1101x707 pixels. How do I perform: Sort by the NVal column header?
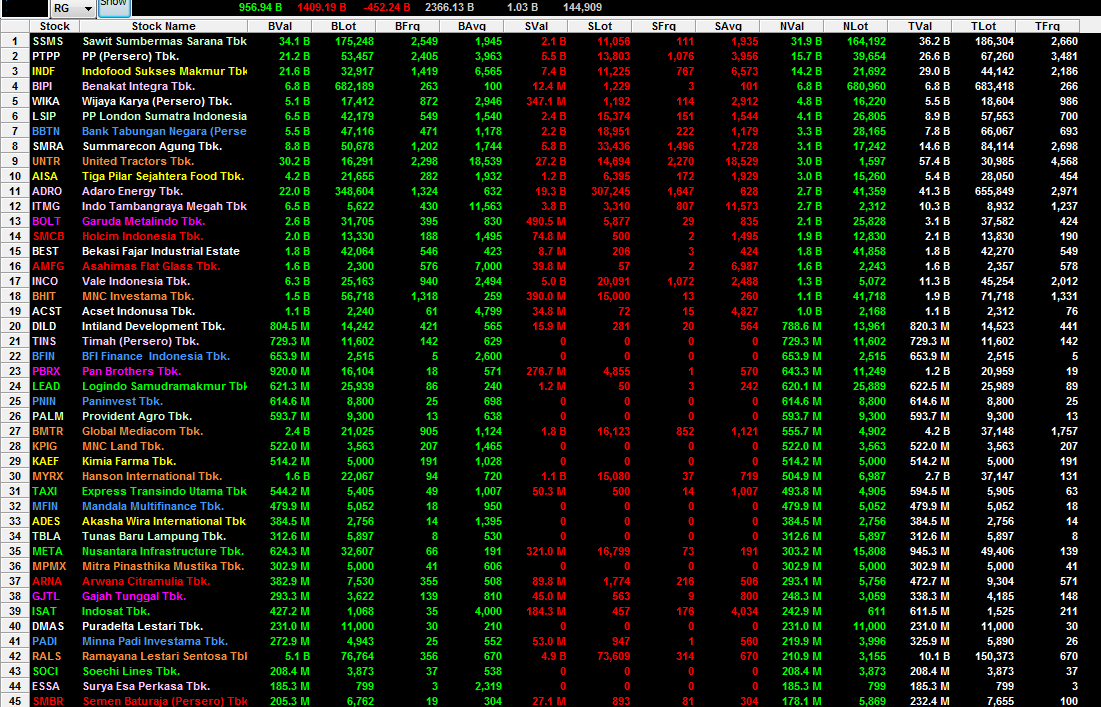pyautogui.click(x=791, y=26)
